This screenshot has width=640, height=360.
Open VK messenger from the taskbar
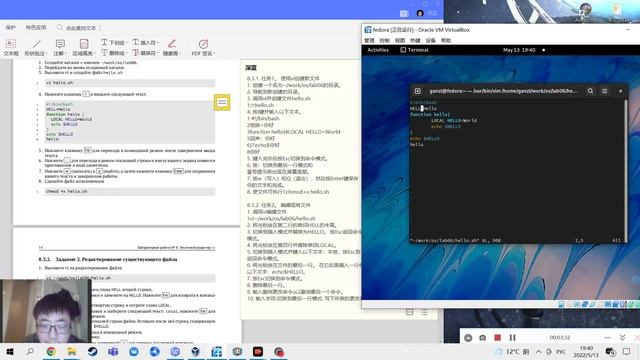134,351
